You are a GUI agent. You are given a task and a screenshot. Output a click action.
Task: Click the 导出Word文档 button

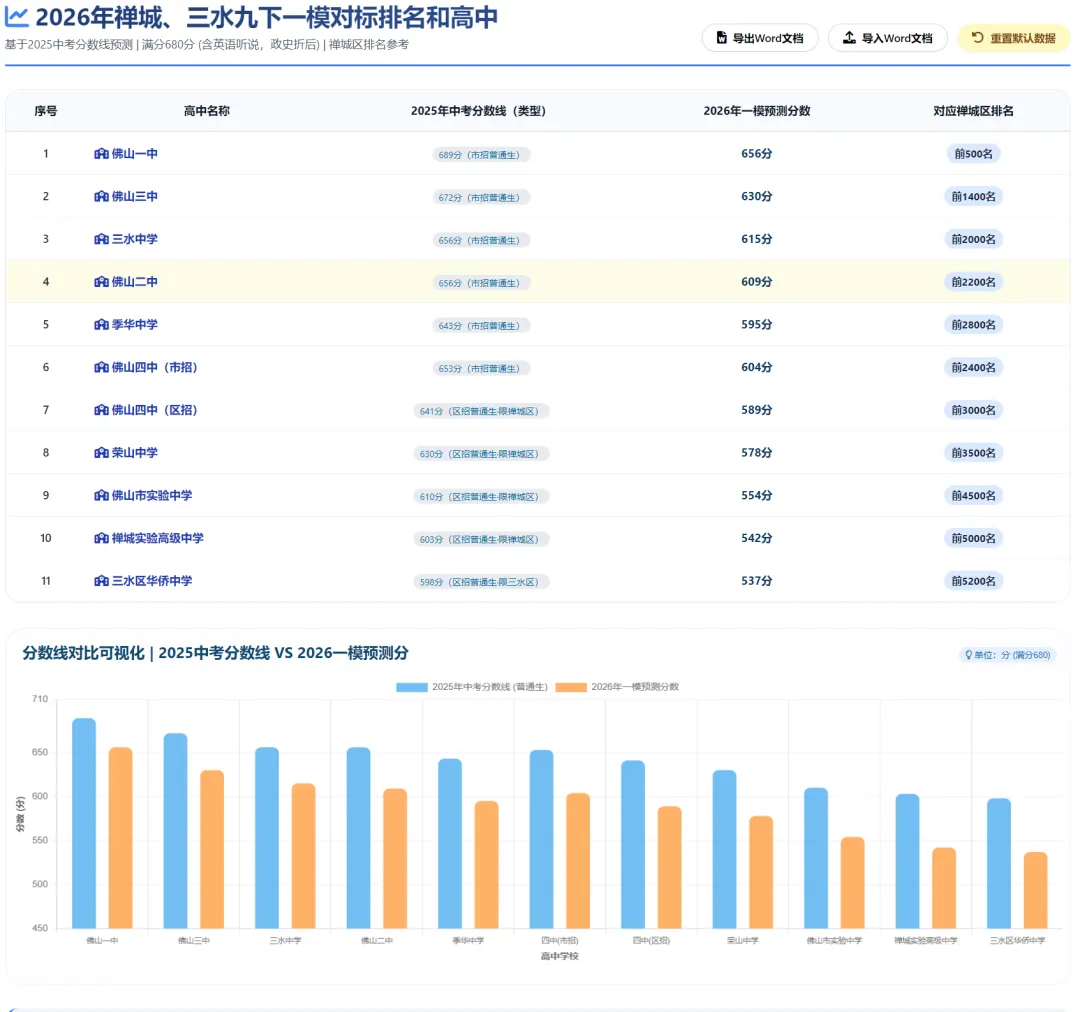pos(760,38)
